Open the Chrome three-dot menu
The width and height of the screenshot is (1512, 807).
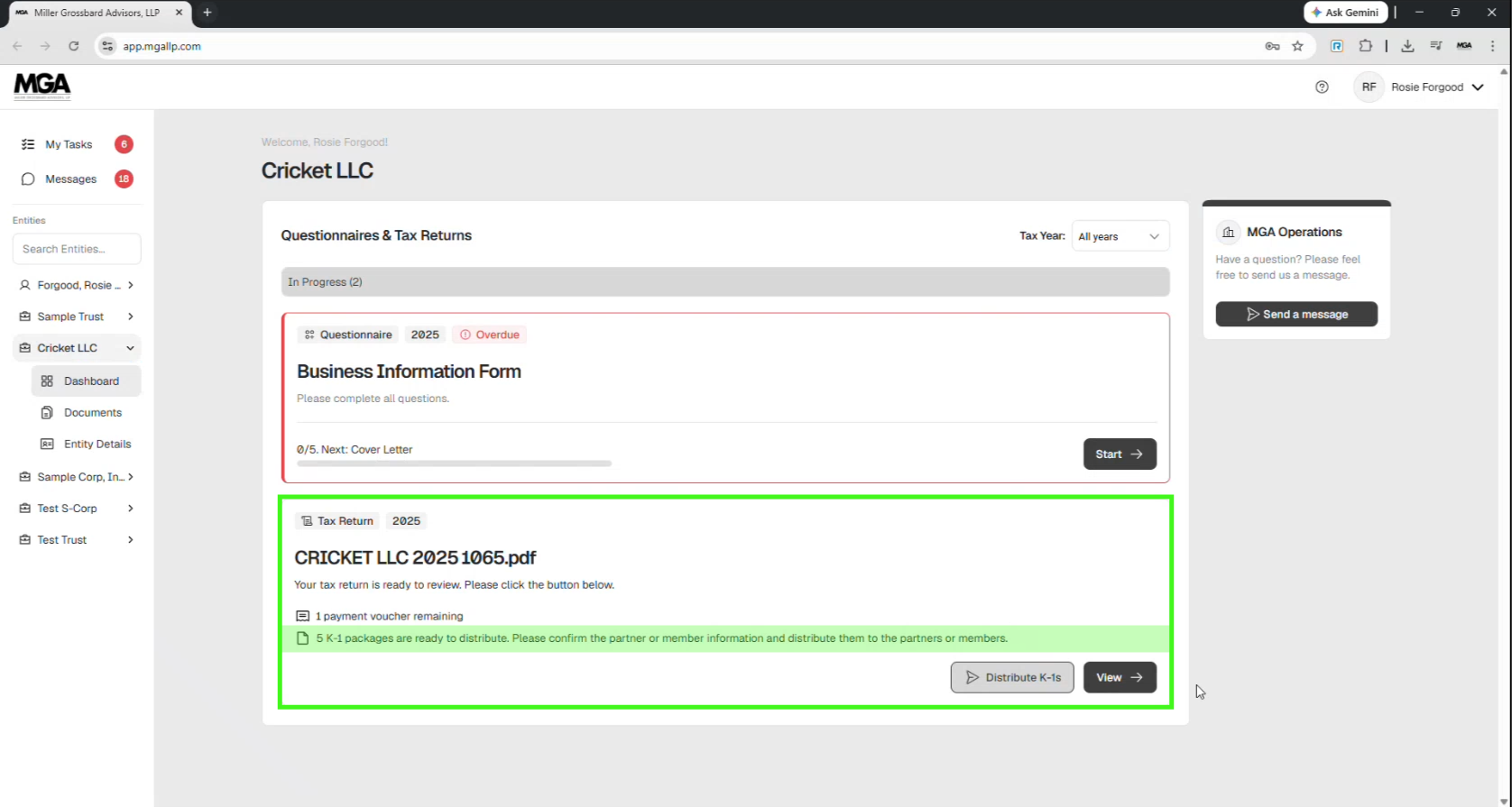tap(1493, 46)
